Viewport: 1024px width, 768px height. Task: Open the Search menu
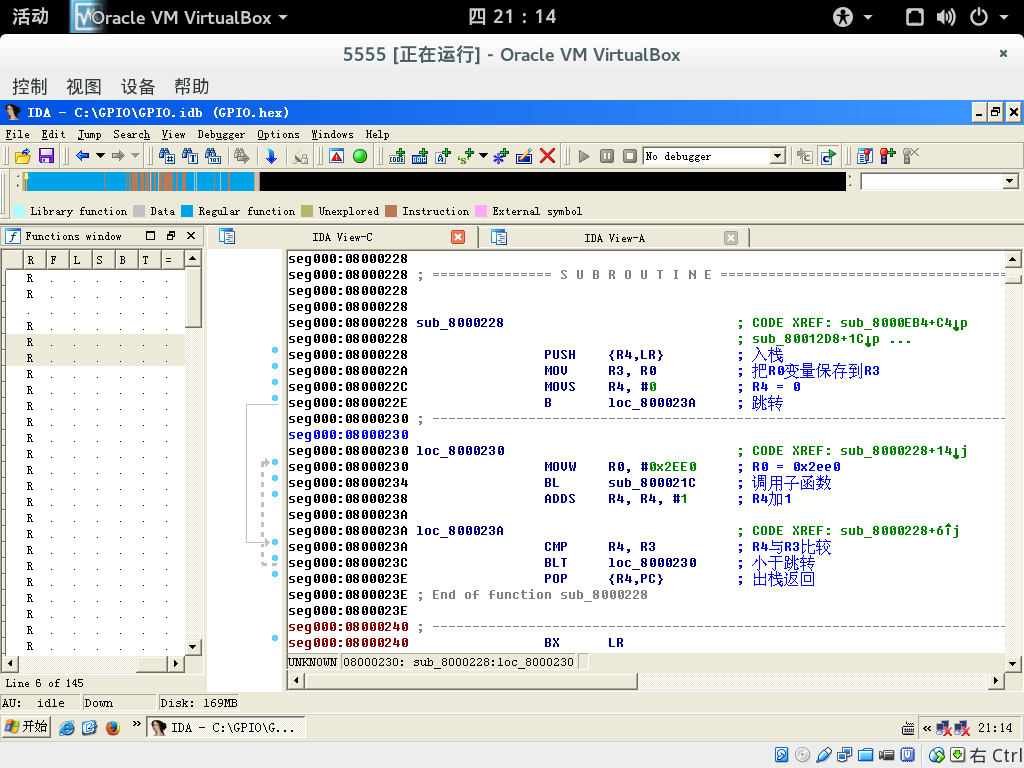(131, 135)
